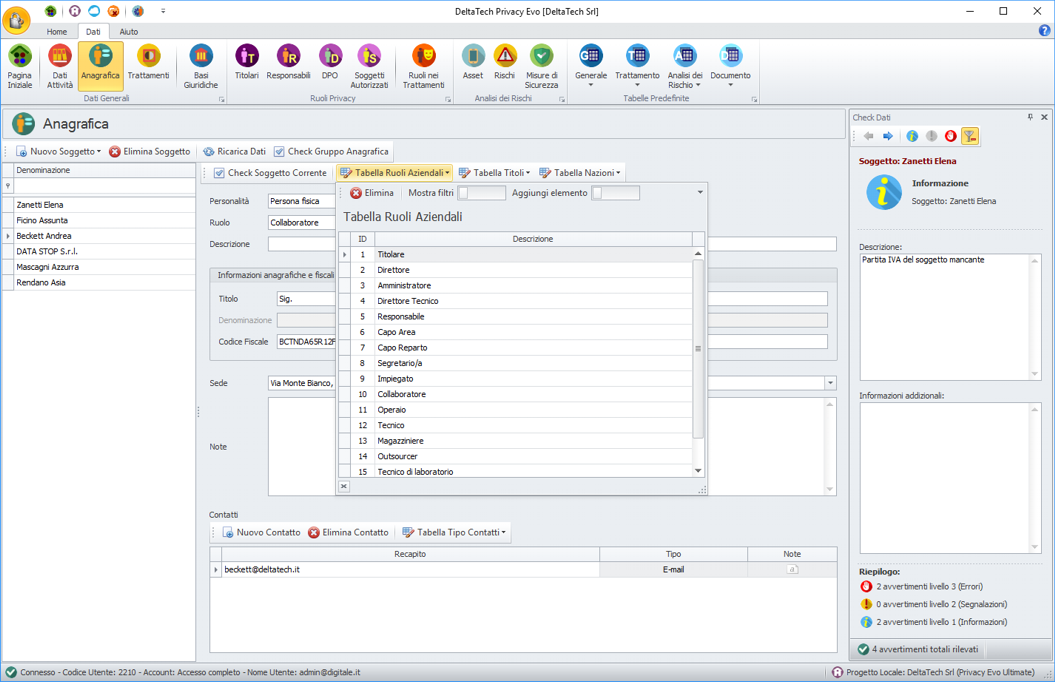The image size is (1055, 682).
Task: Select Mascagni Azzurra in the subject list
Action: [x=47, y=267]
